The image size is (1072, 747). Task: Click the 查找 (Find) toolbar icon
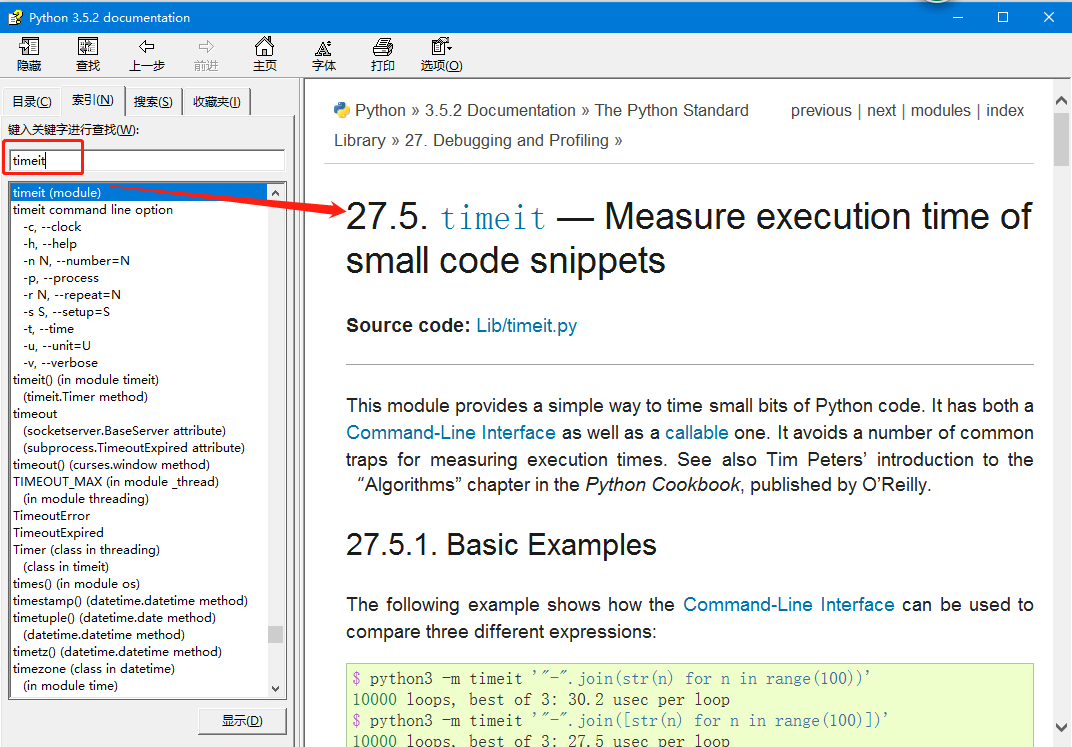88,46
